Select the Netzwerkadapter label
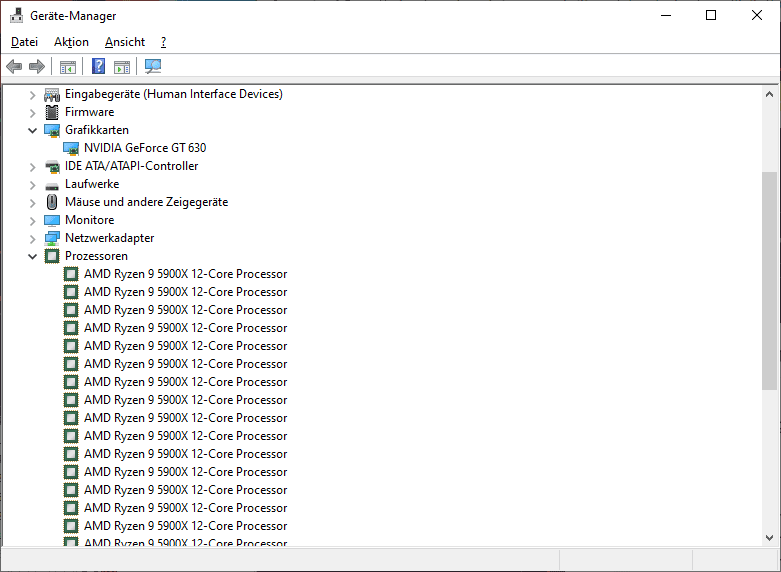The width and height of the screenshot is (781, 572). 110,238
